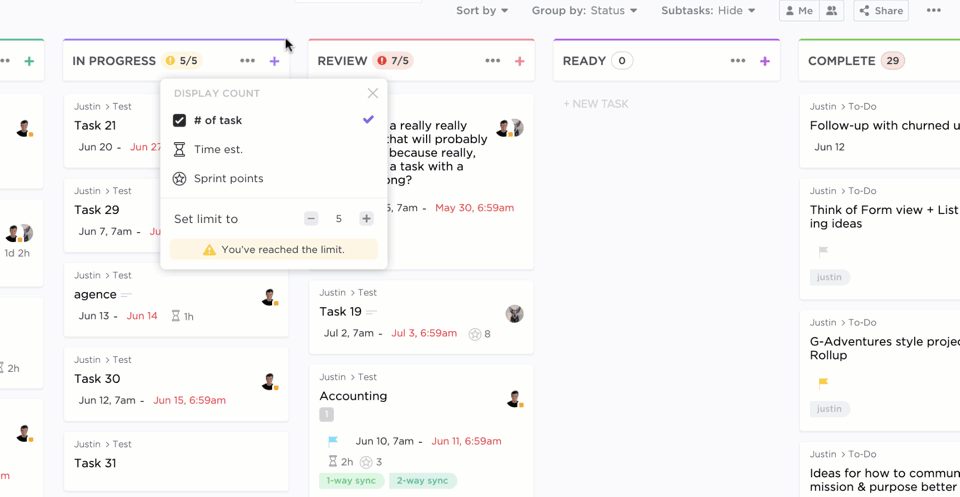
Task: Click the "You've reached the limit" warning banner
Action: tap(274, 249)
